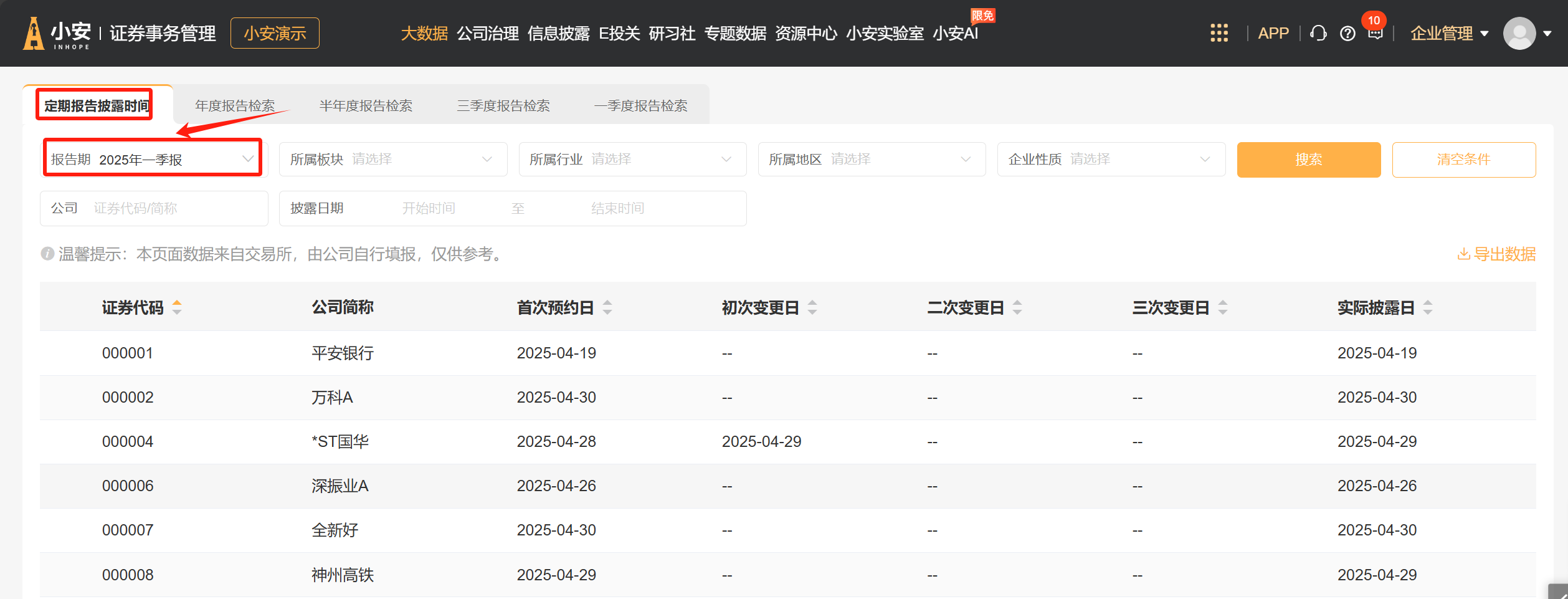Switch to 年度报告检索 tab
The height and width of the screenshot is (599, 1568).
click(235, 106)
